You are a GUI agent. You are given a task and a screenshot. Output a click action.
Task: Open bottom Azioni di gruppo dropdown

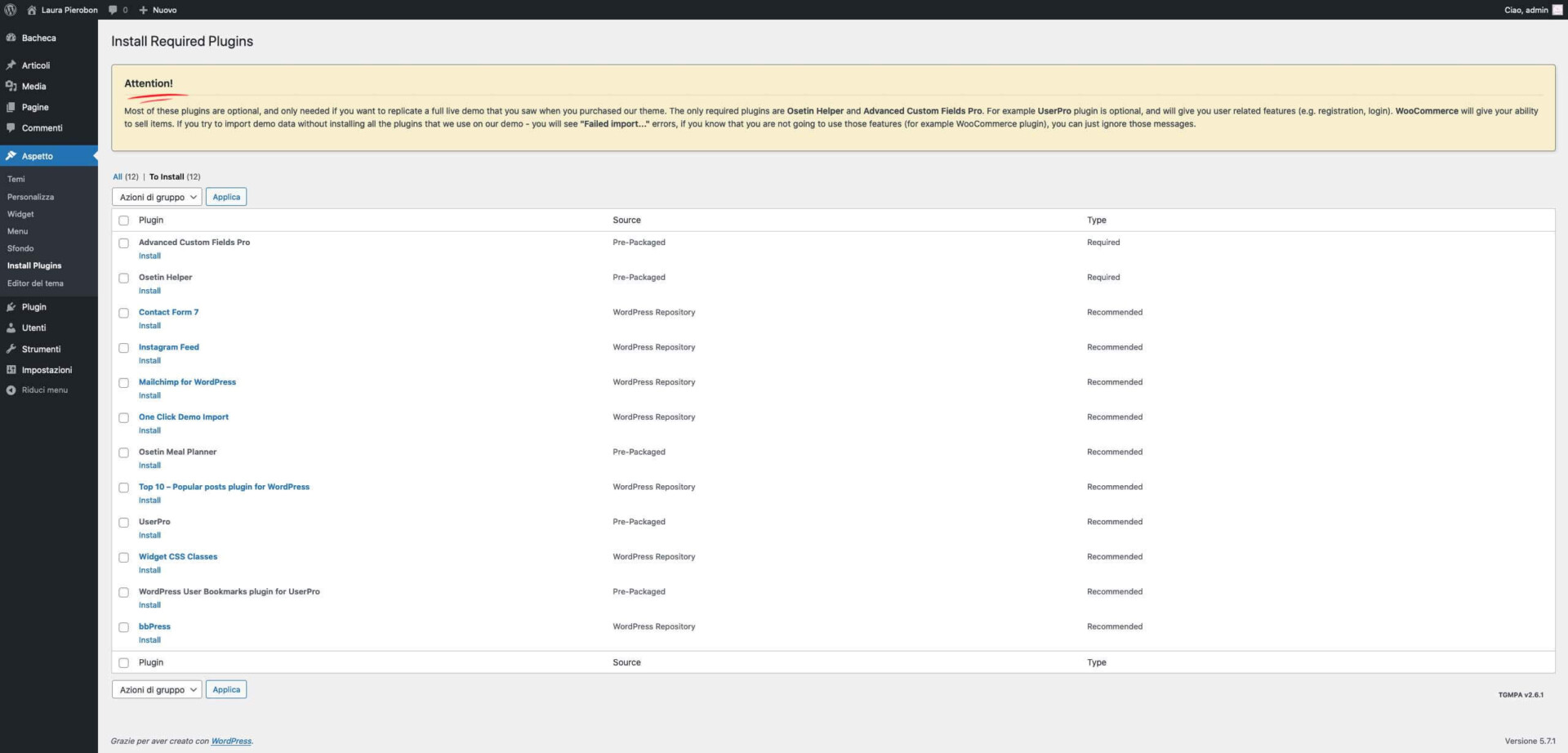click(157, 689)
